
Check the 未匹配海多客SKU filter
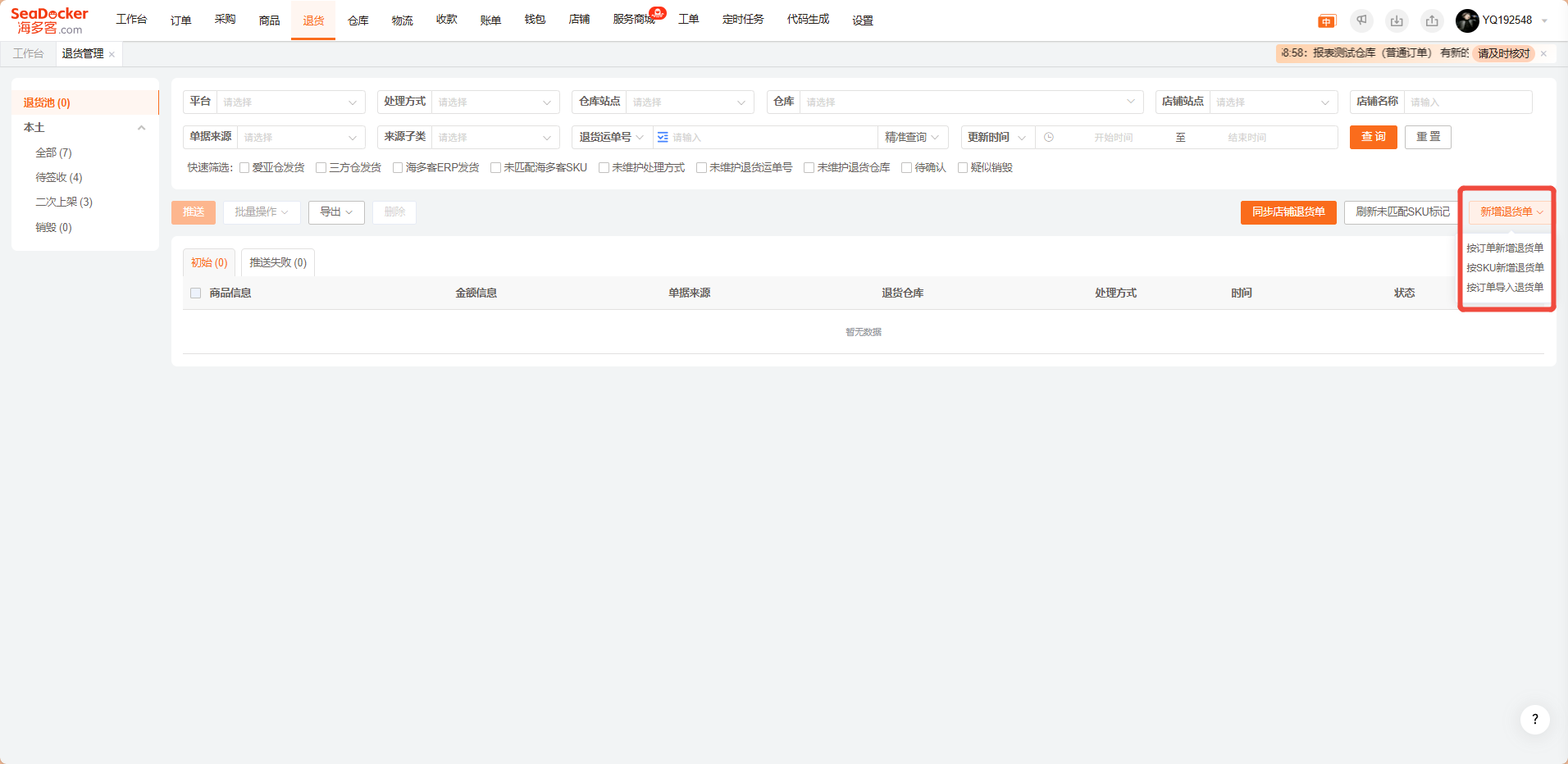coord(495,168)
